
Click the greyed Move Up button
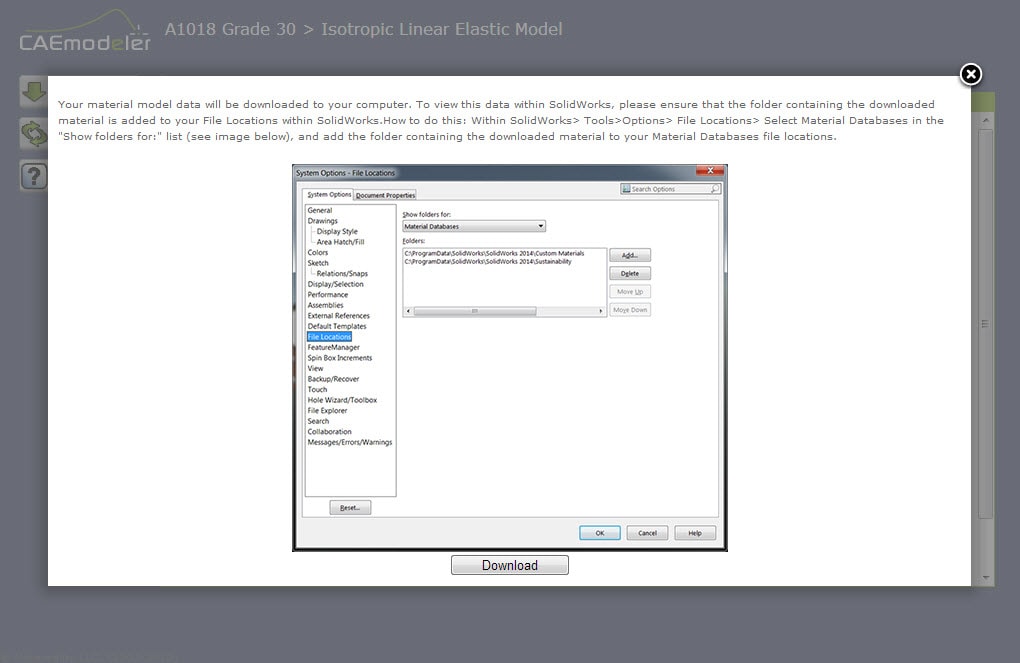click(x=630, y=291)
